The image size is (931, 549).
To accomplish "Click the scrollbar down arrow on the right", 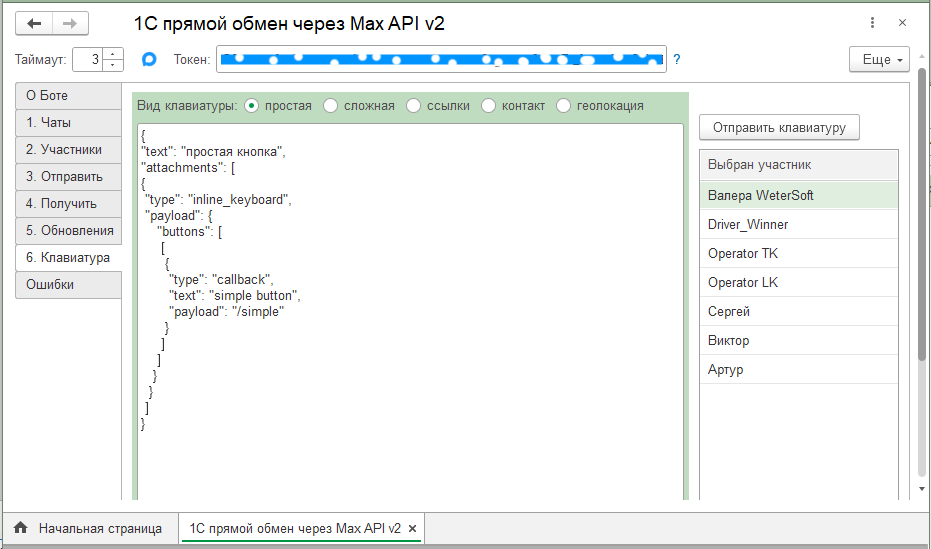I will 922,489.
